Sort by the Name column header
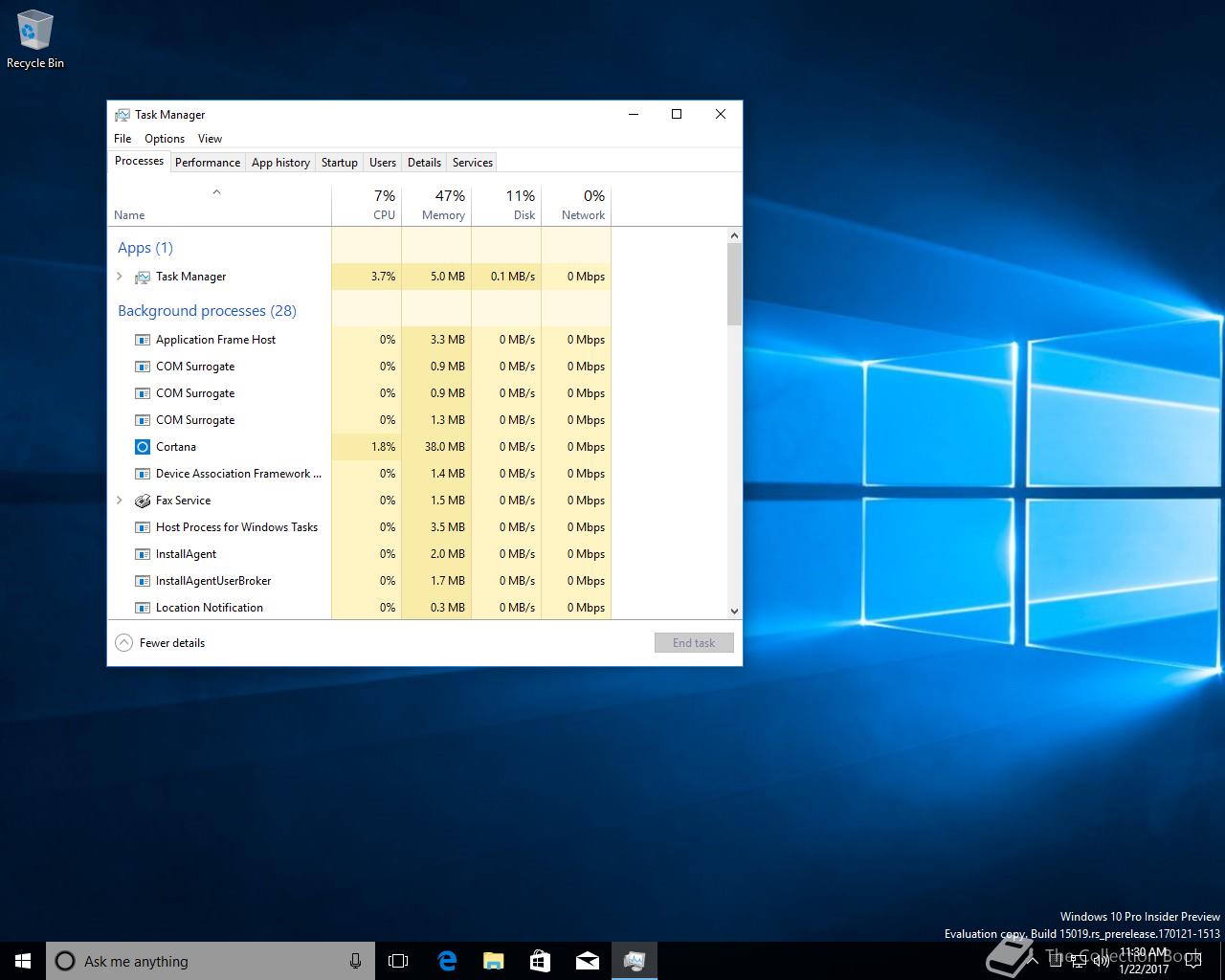The width and height of the screenshot is (1225, 980). point(219,205)
